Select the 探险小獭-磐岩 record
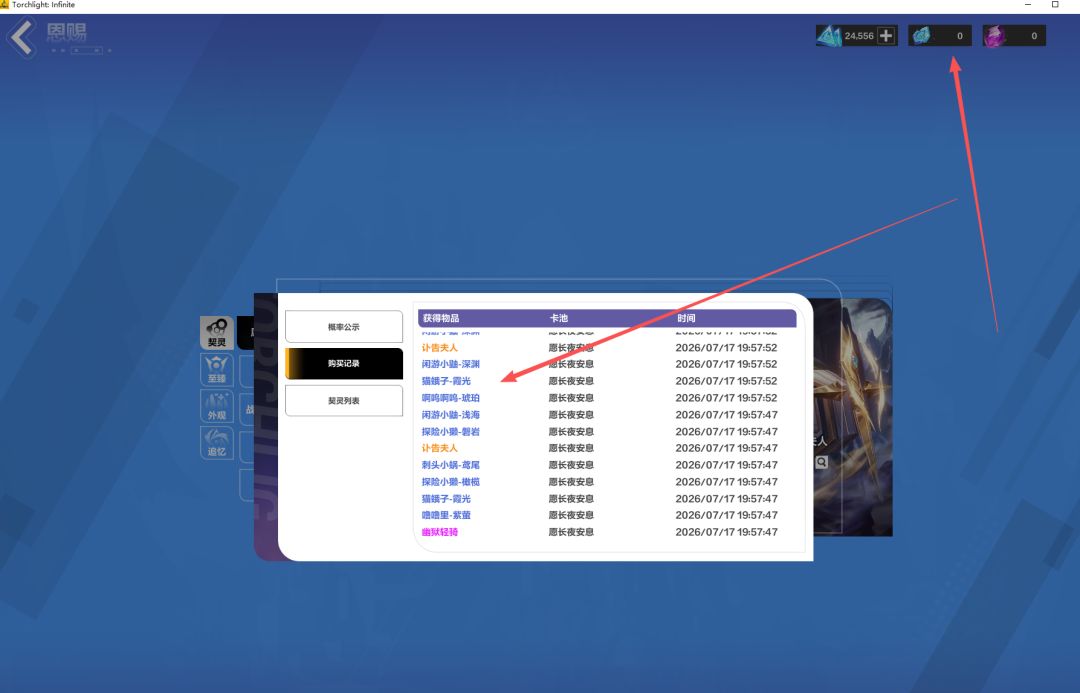Viewport: 1080px width, 693px height. [450, 432]
